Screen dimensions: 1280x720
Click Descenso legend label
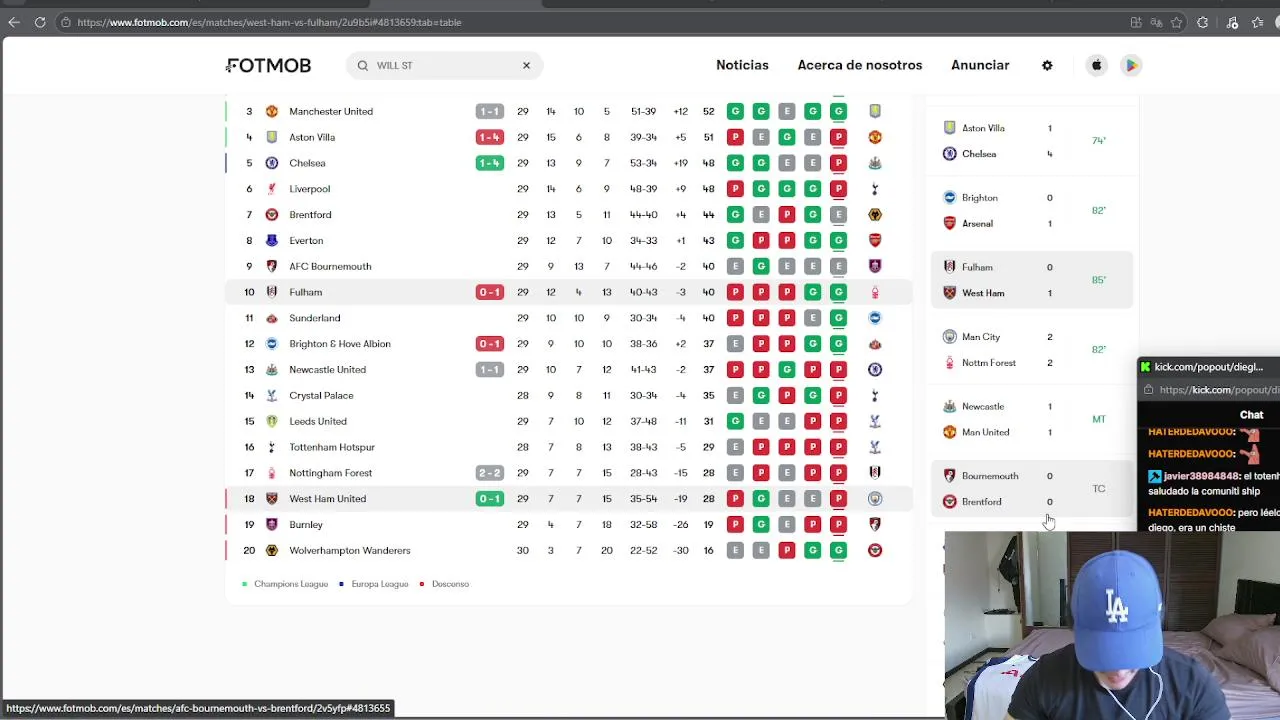click(450, 584)
